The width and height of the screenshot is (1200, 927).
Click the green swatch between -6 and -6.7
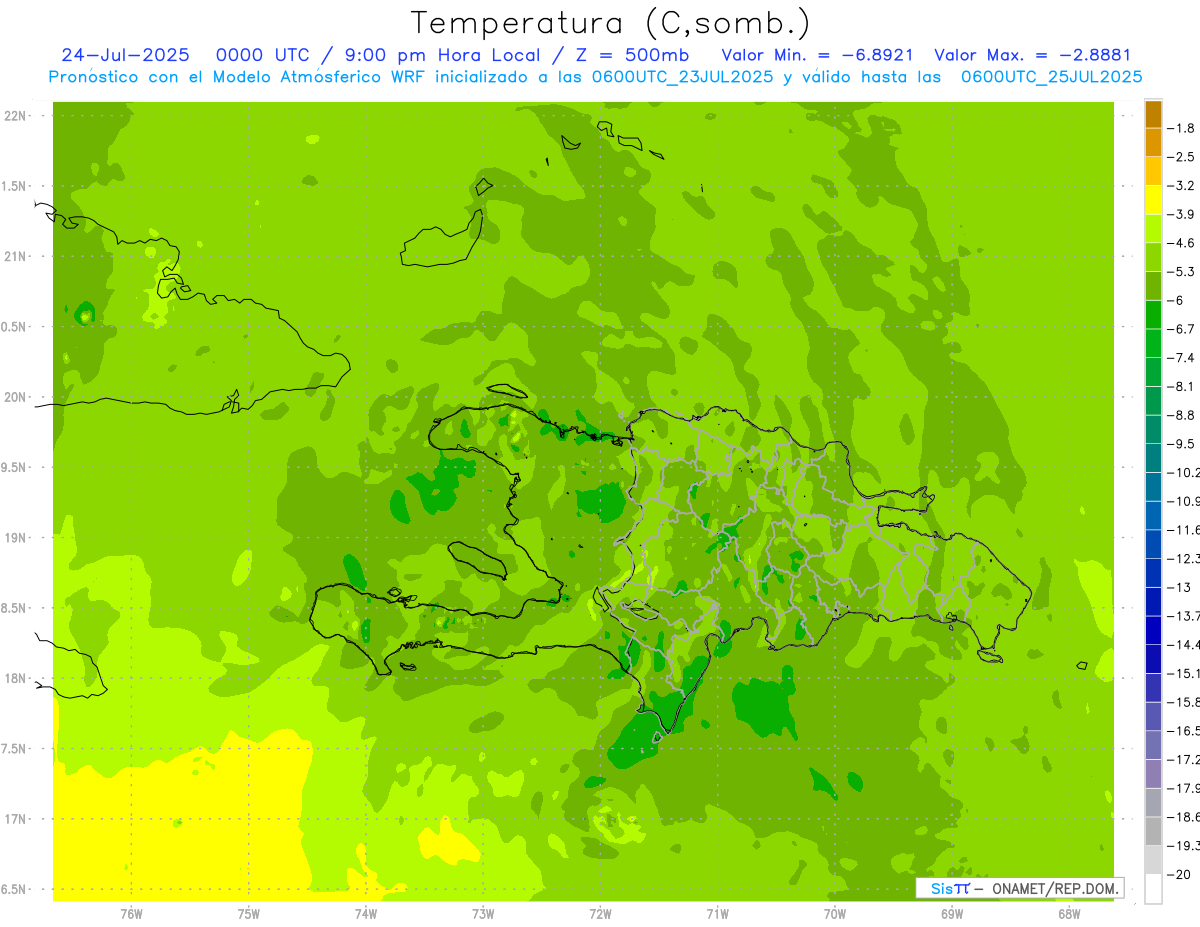(x=1153, y=315)
